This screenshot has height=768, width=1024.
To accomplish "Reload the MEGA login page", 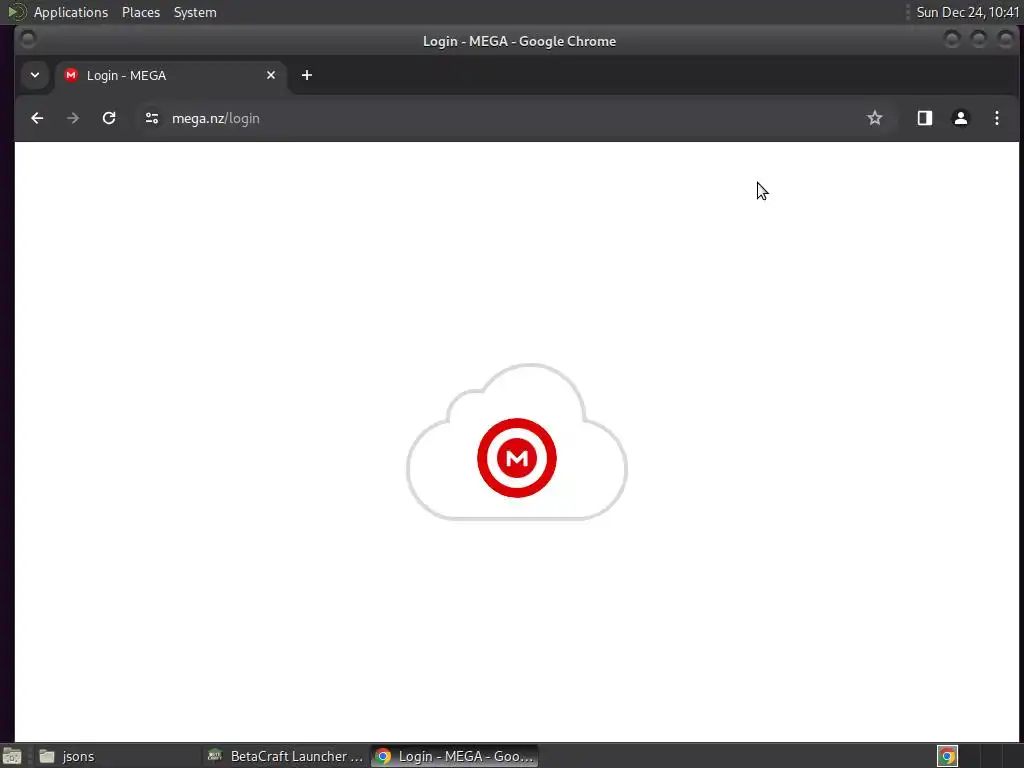I will click(109, 118).
